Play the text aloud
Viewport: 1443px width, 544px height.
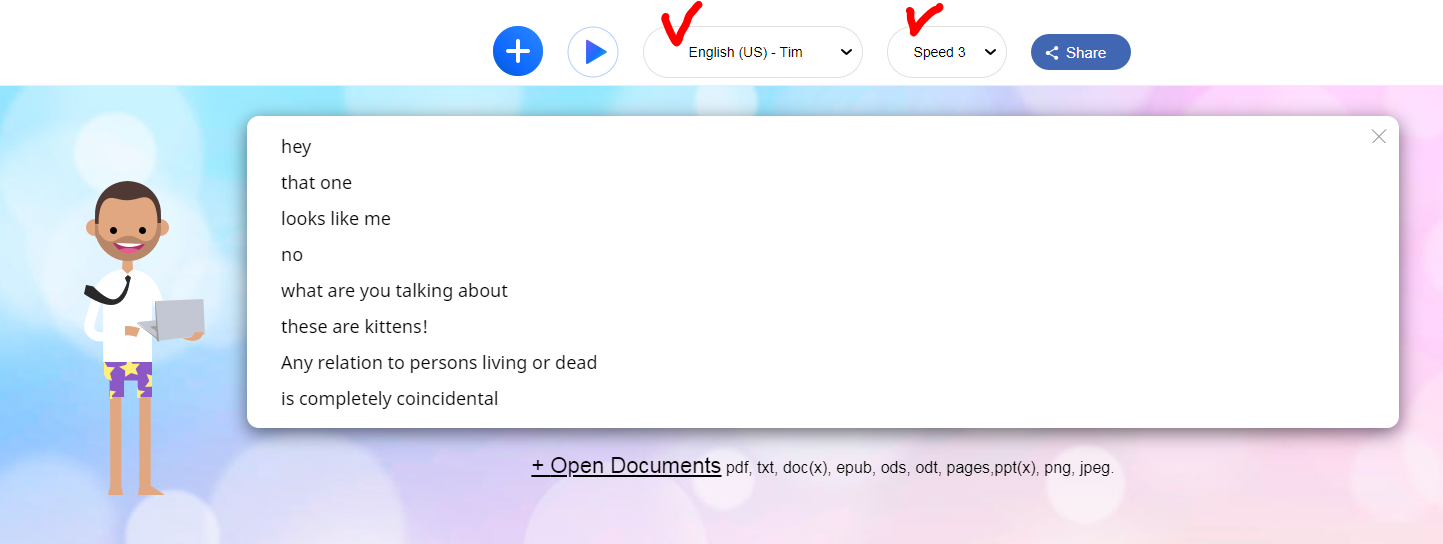pos(593,52)
